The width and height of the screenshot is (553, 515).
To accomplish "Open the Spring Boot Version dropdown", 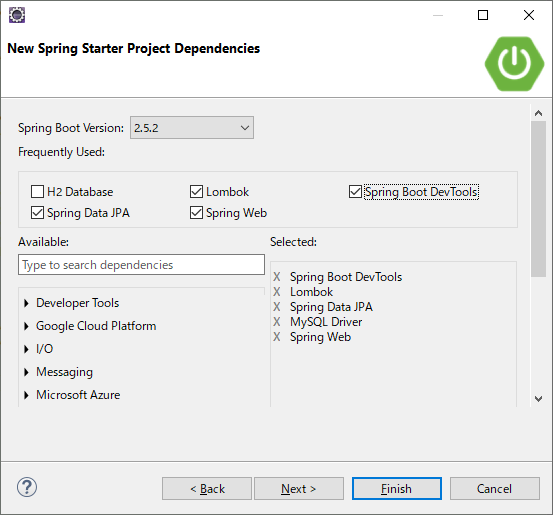I will click(192, 128).
